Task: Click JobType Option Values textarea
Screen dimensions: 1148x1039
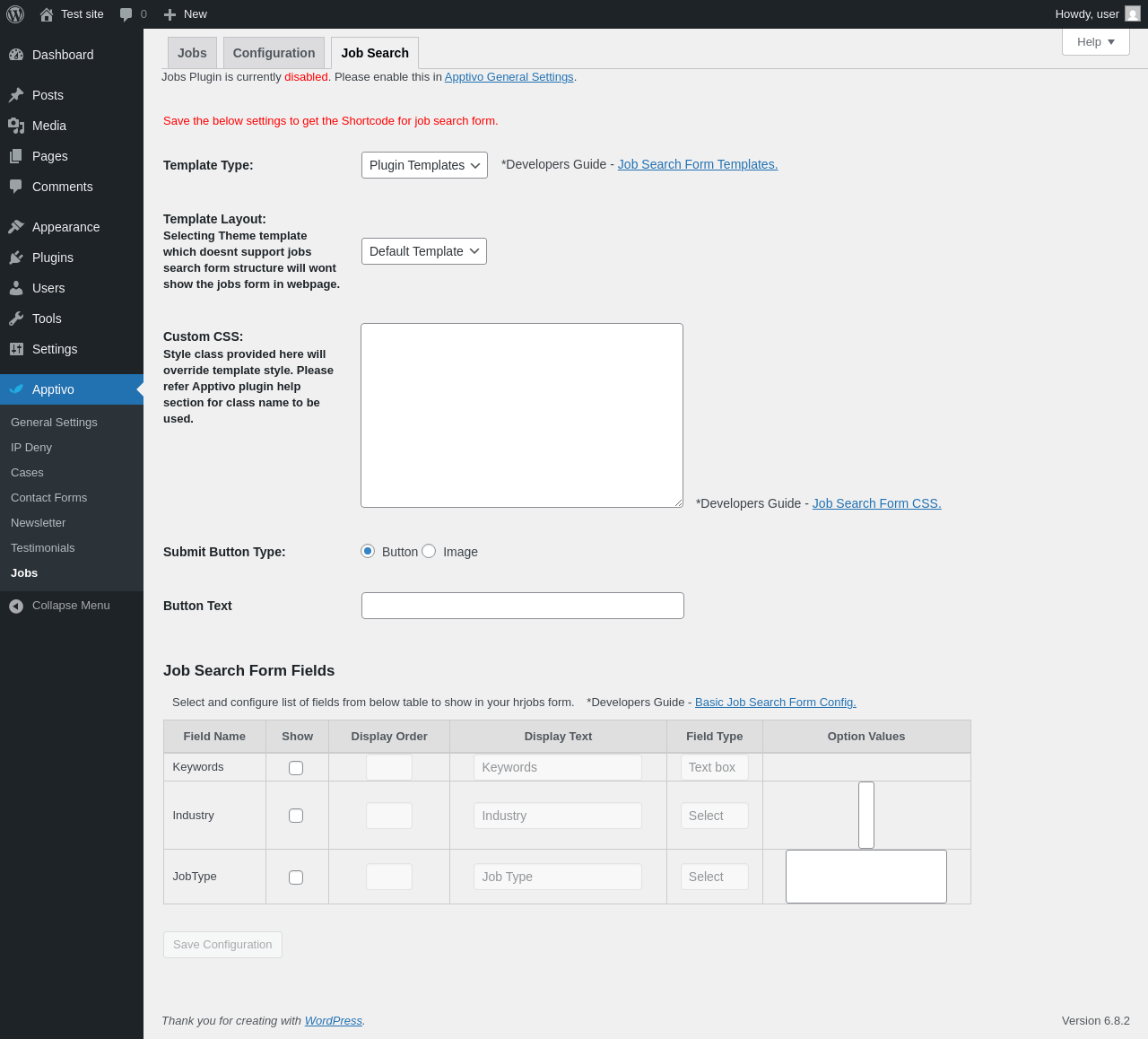Action: 866,877
